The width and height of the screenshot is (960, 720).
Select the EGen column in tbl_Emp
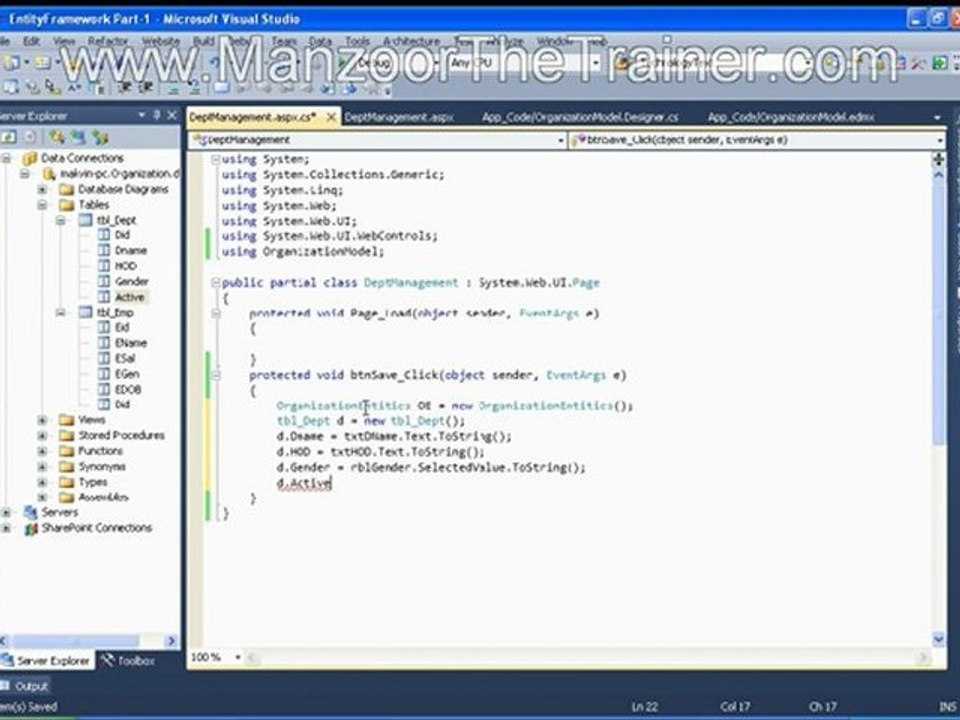tap(127, 373)
